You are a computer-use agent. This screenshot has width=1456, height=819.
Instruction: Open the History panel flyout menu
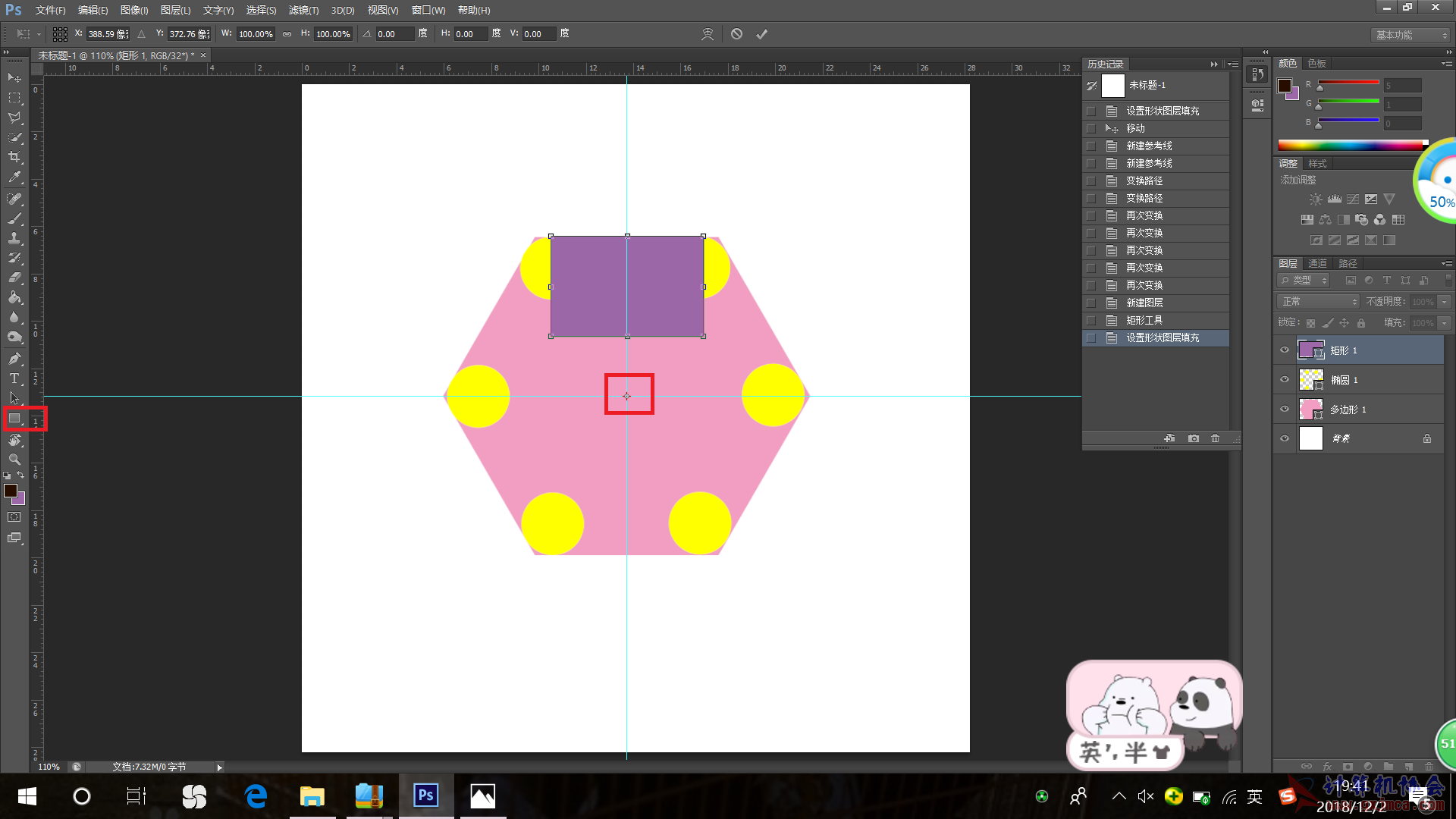(x=1233, y=64)
